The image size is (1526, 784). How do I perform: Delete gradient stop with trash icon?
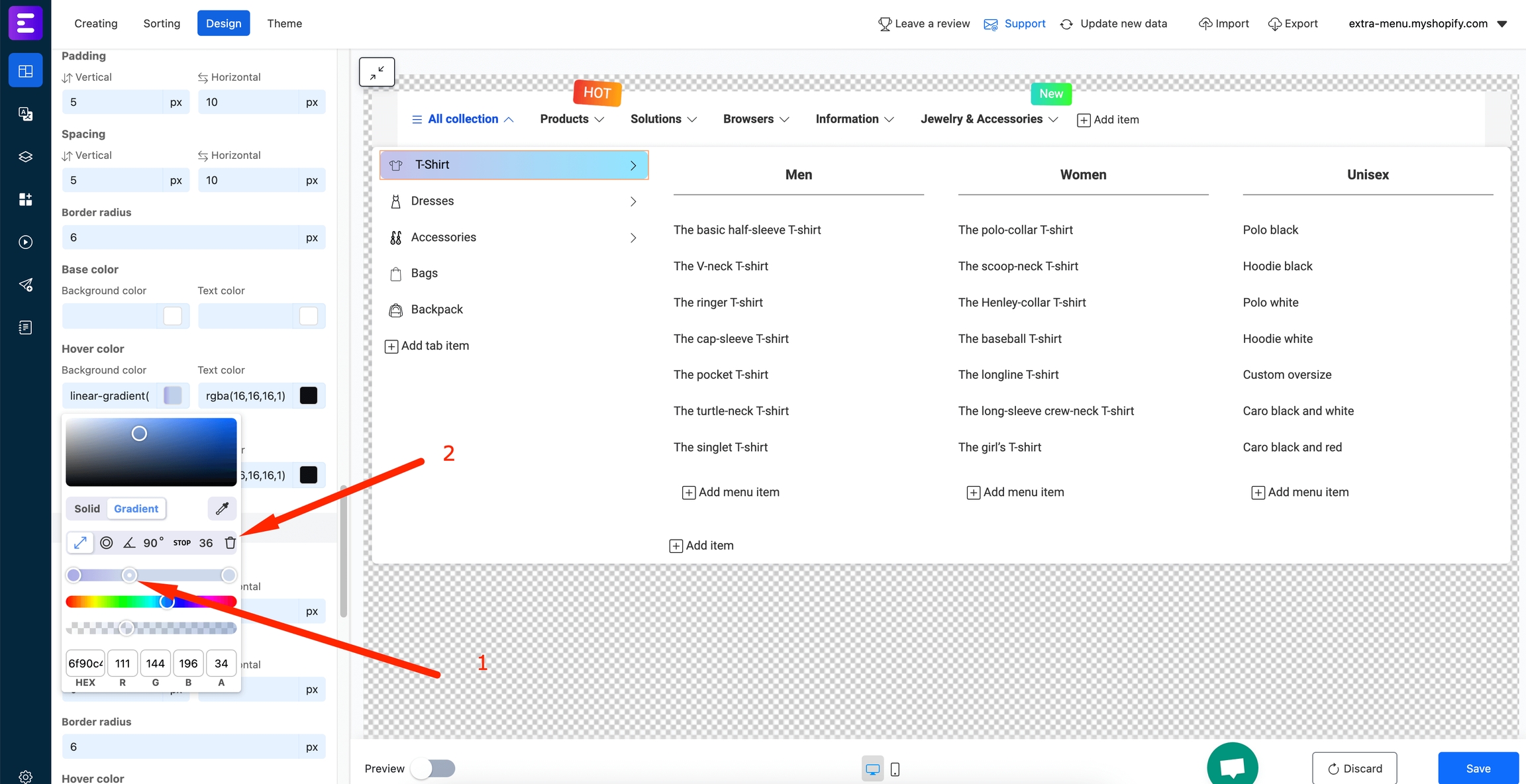pos(230,543)
